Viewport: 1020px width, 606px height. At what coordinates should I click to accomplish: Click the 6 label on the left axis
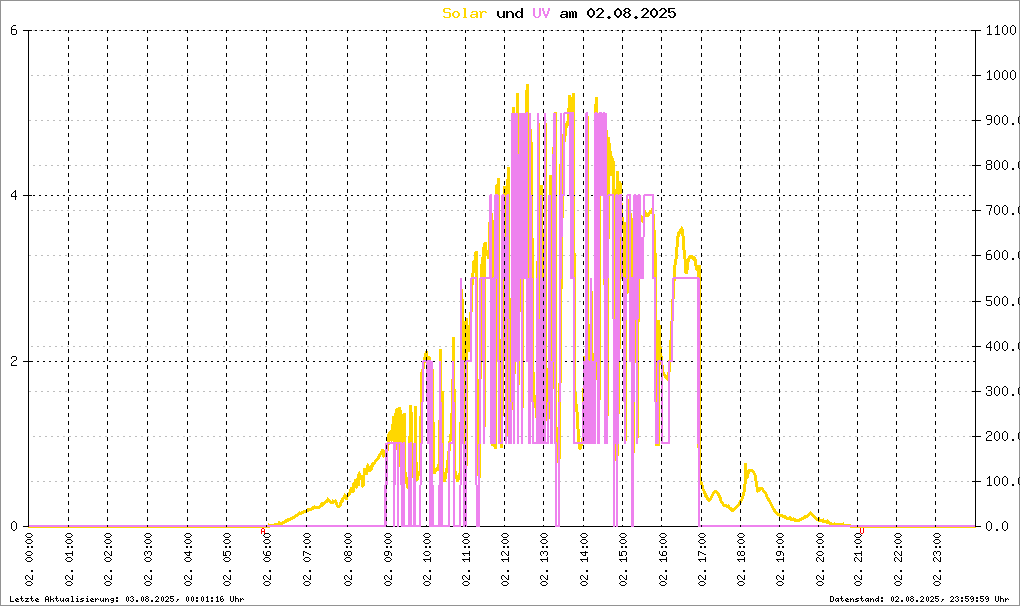point(14,30)
